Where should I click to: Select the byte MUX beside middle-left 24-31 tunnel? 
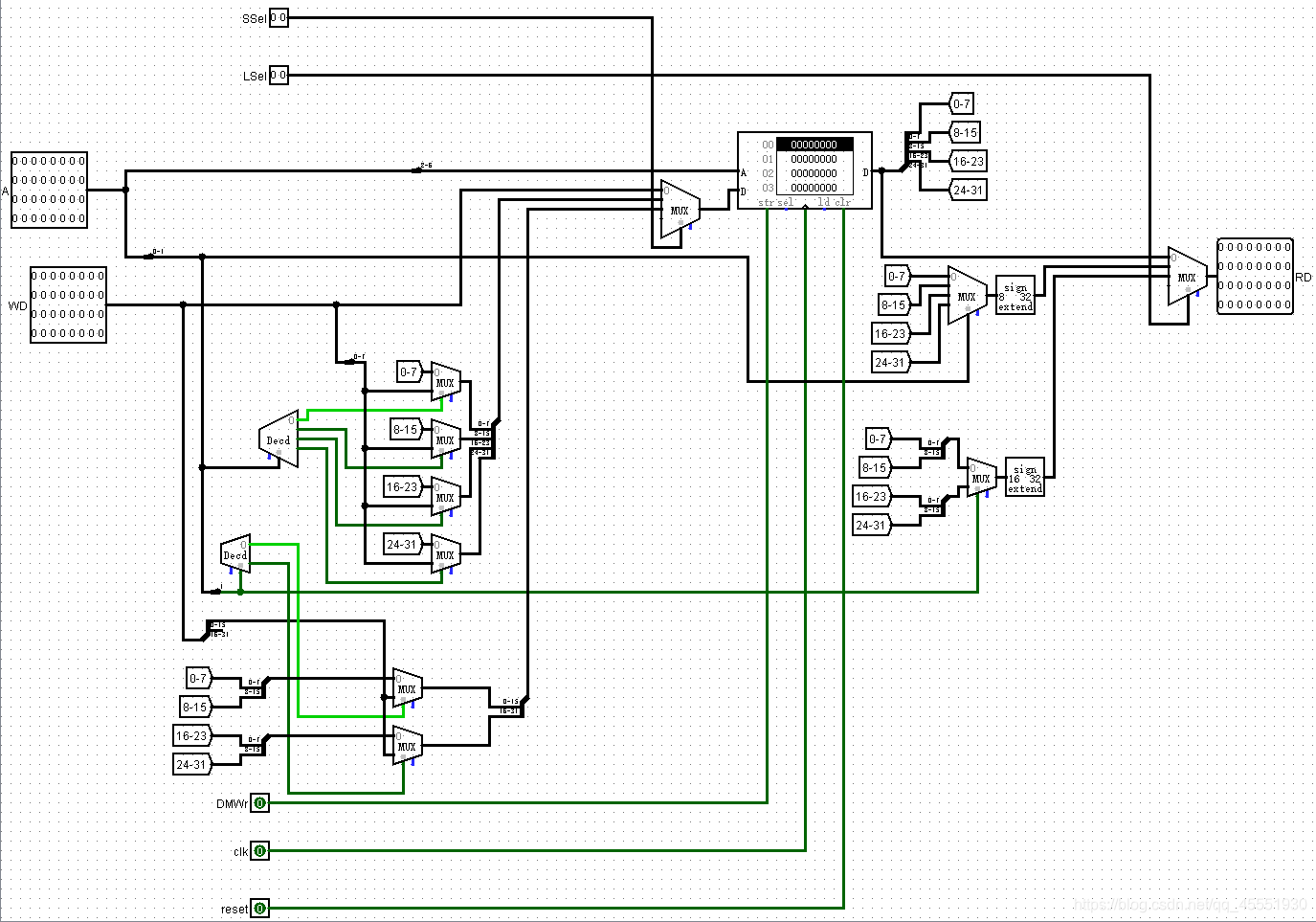(446, 553)
